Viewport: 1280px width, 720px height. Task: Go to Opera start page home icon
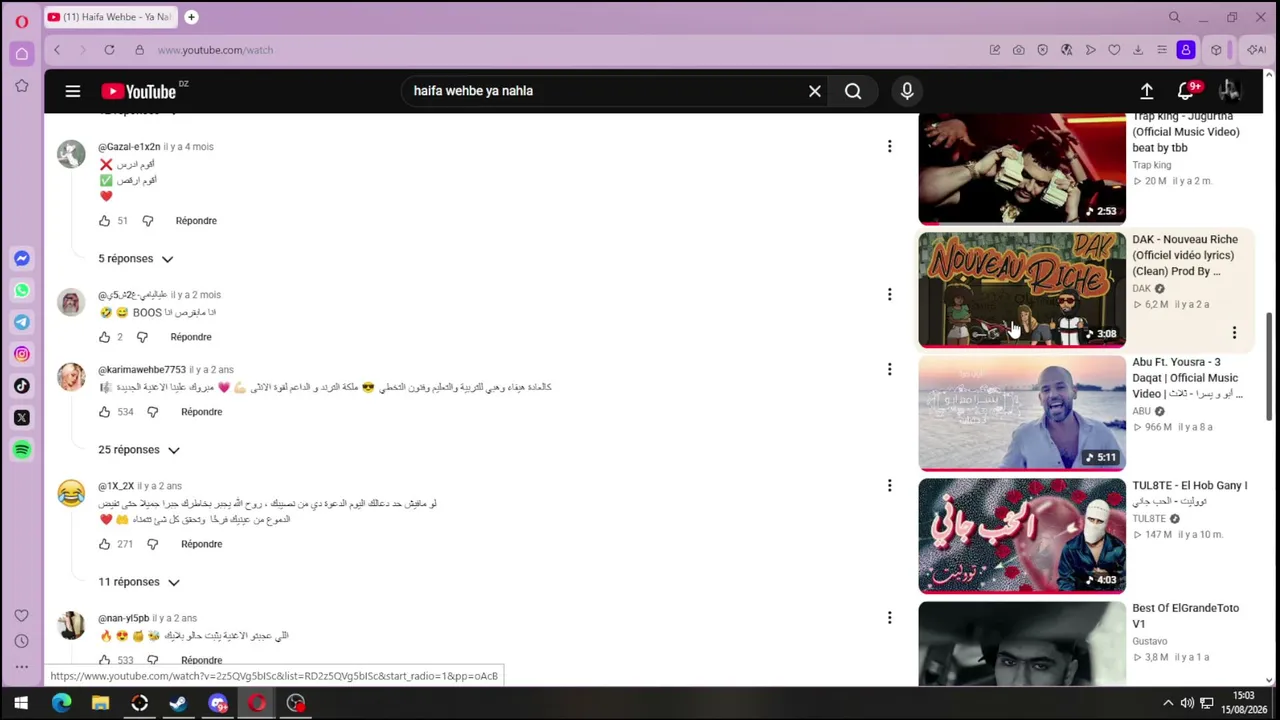pos(22,54)
